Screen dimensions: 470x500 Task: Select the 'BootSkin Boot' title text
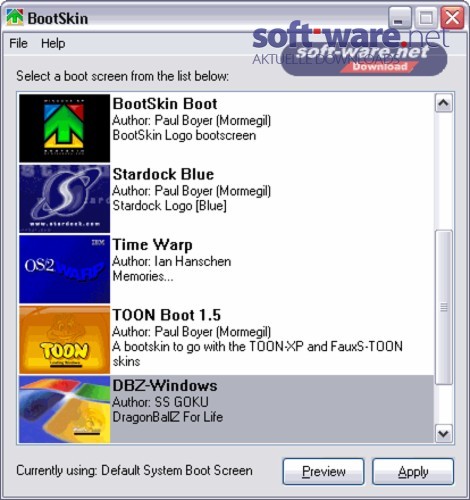point(165,104)
